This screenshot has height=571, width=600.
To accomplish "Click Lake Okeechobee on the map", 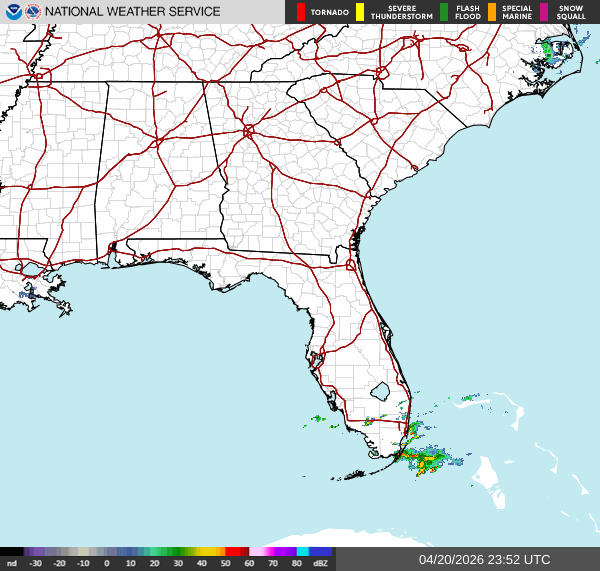I will click(x=379, y=389).
